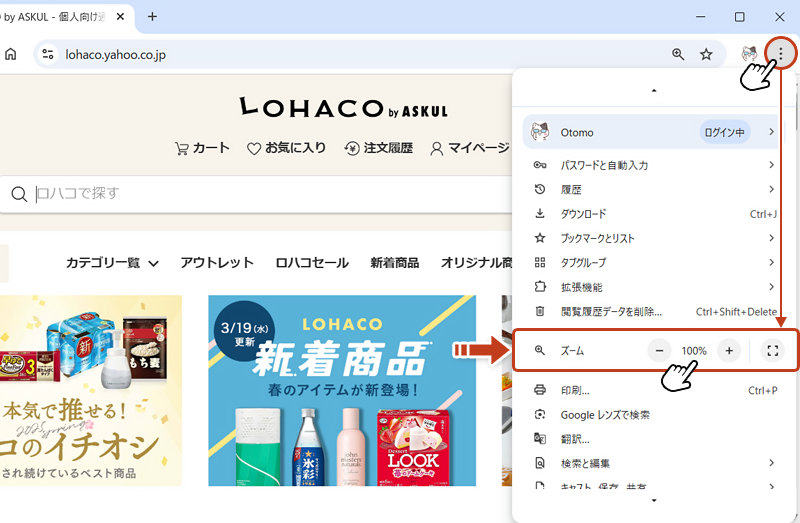This screenshot has height=523, width=800.
Task: Minimize the Chrome window
Action: pos(701,17)
